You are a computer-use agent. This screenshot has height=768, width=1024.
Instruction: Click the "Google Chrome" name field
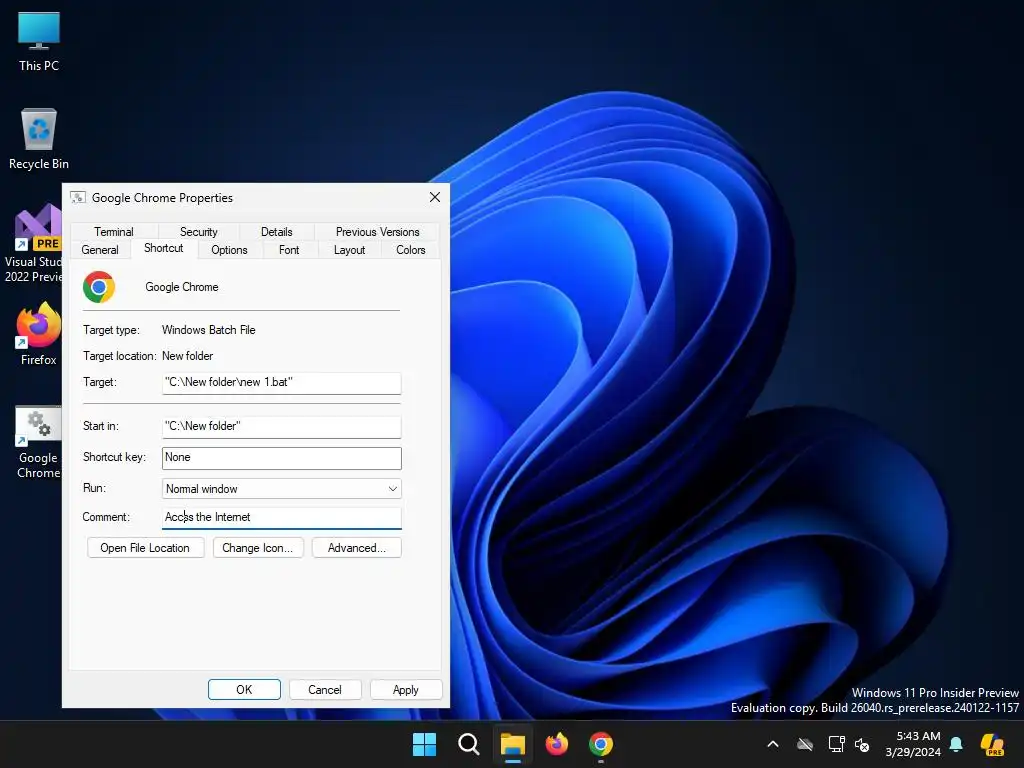click(x=182, y=287)
